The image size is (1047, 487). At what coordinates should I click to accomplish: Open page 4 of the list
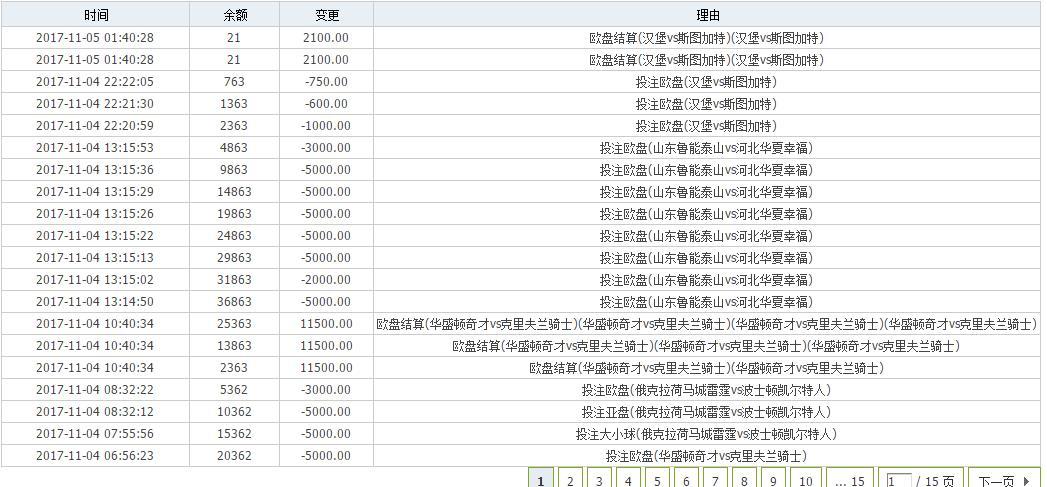pos(628,480)
